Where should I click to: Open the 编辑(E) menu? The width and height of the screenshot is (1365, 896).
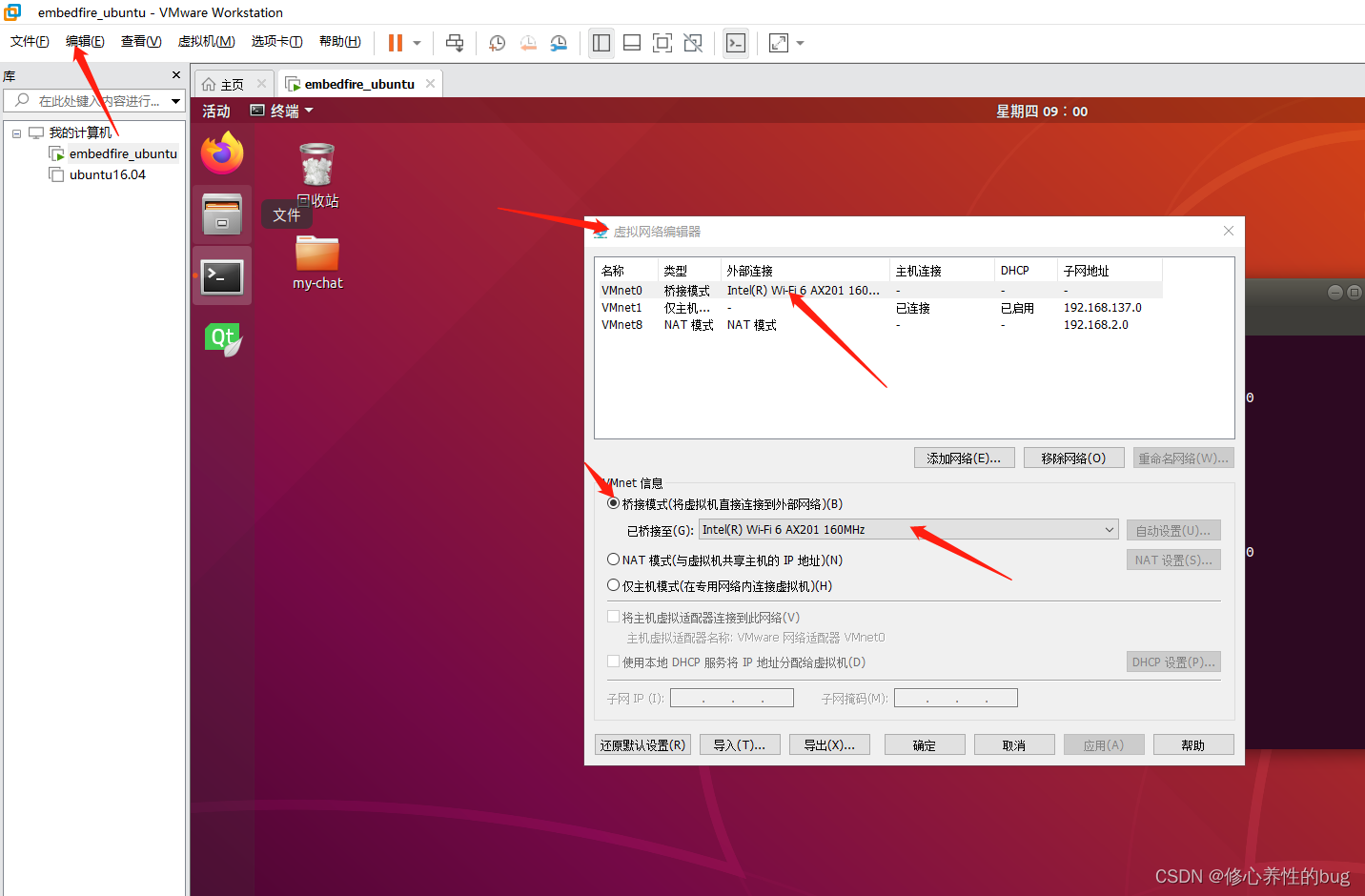[85, 41]
